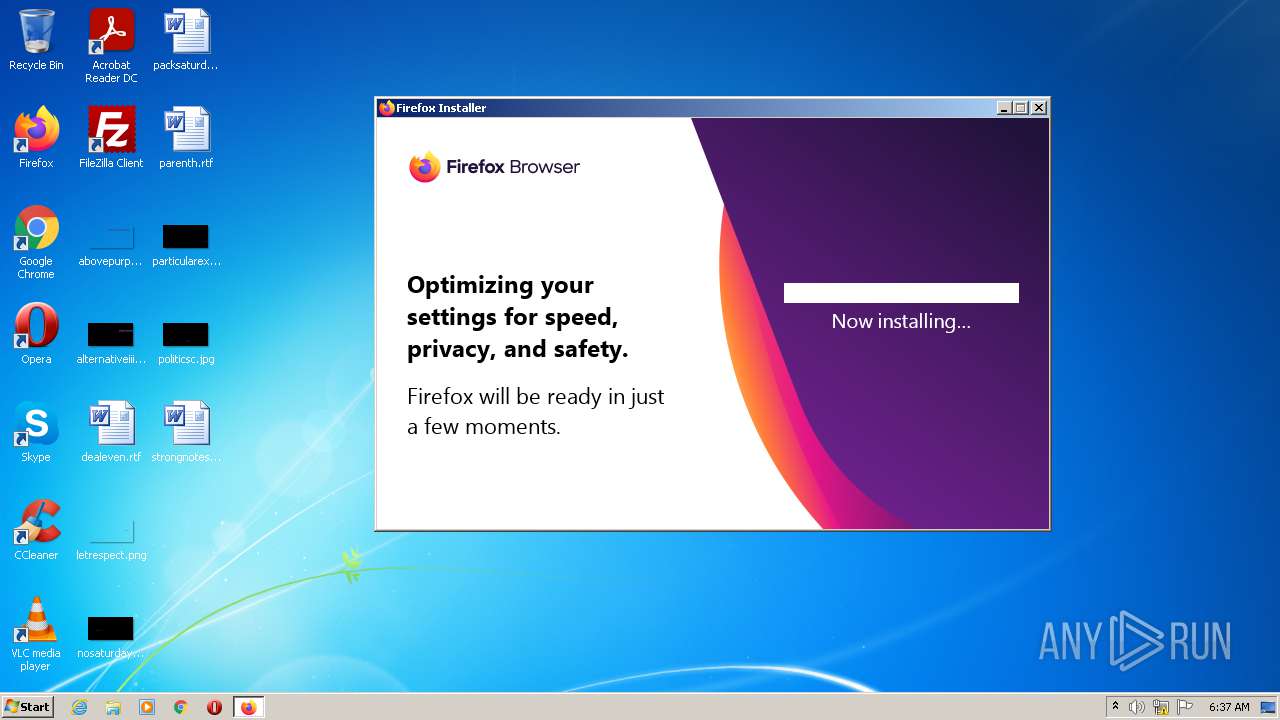This screenshot has width=1280, height=720.
Task: Select the dealeven.rtf document icon
Action: [x=111, y=432]
